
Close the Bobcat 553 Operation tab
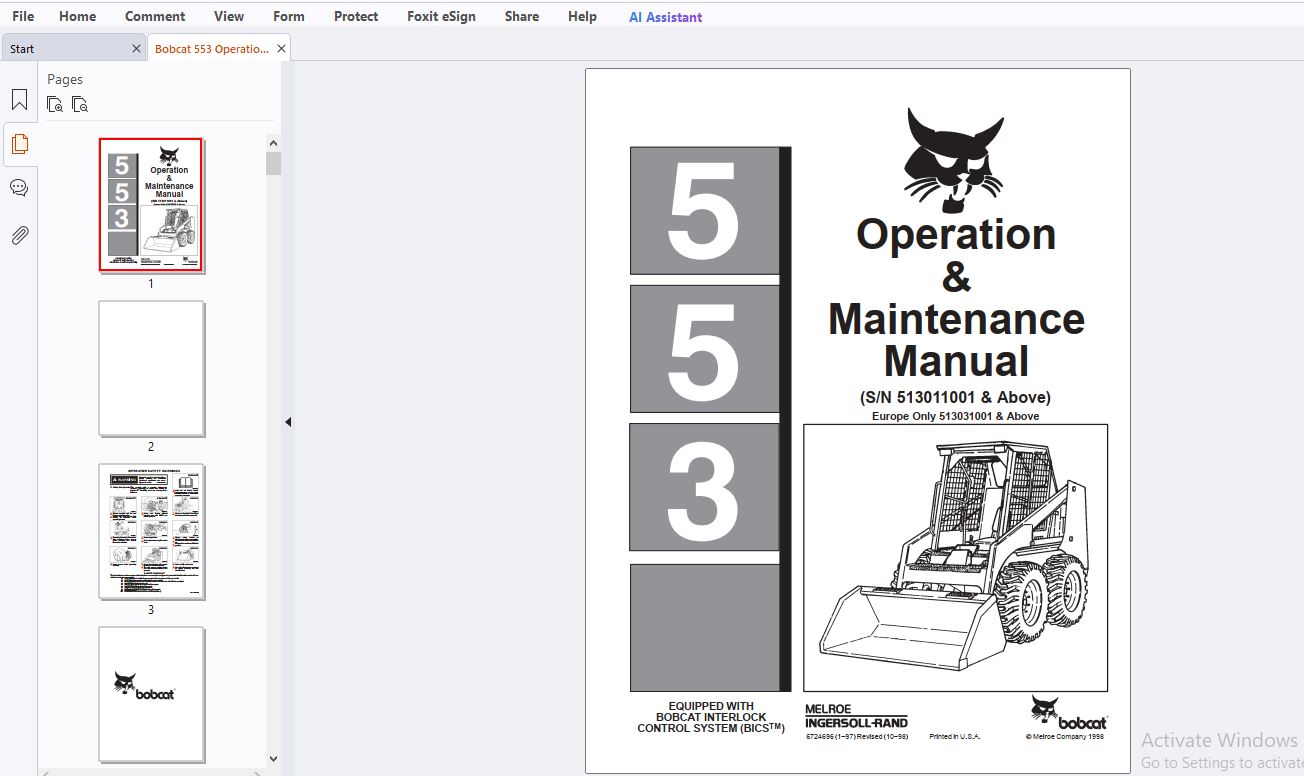coord(282,48)
